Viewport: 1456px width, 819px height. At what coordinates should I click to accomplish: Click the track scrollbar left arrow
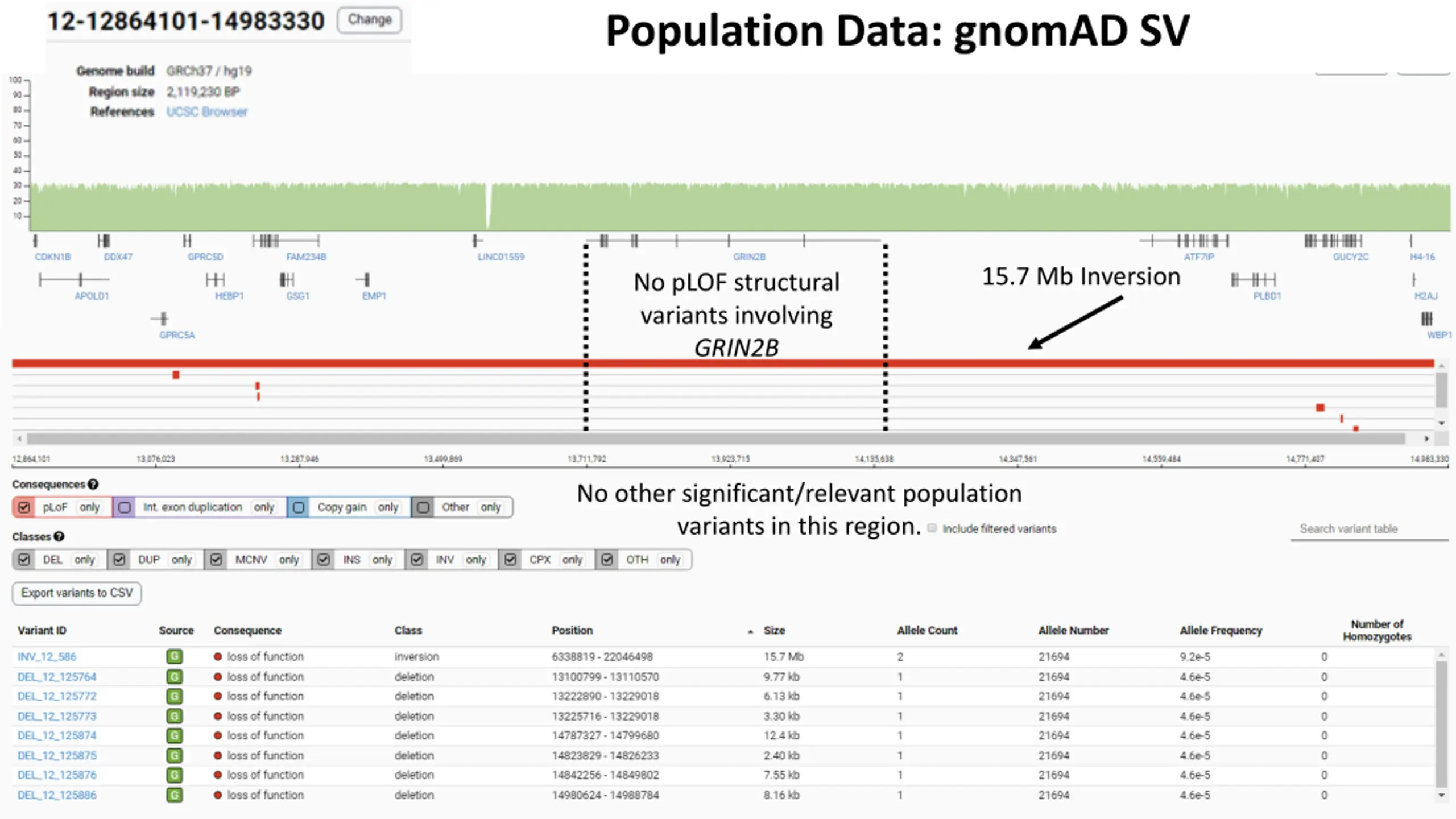click(19, 439)
